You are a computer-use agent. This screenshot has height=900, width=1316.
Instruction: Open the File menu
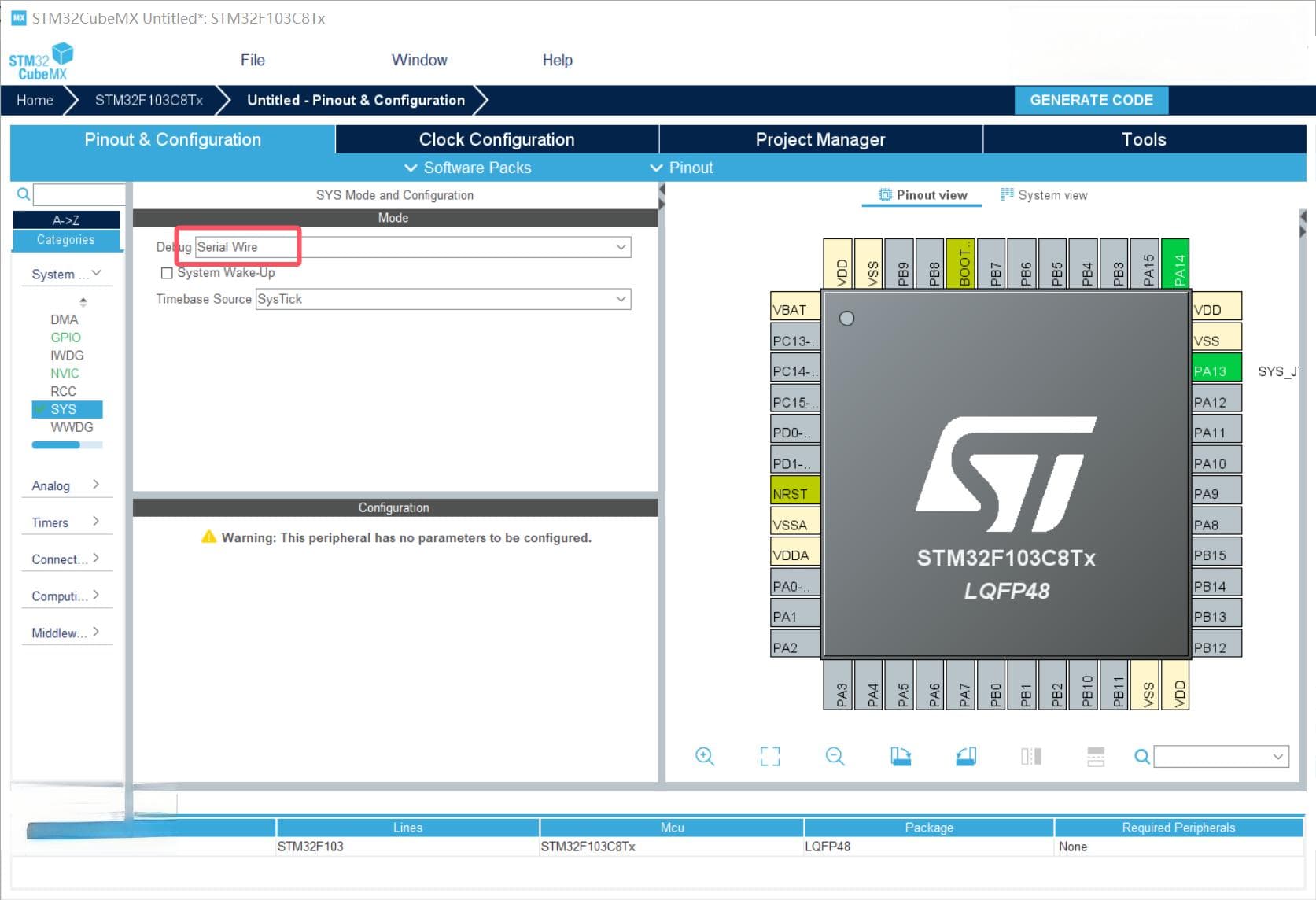point(253,60)
